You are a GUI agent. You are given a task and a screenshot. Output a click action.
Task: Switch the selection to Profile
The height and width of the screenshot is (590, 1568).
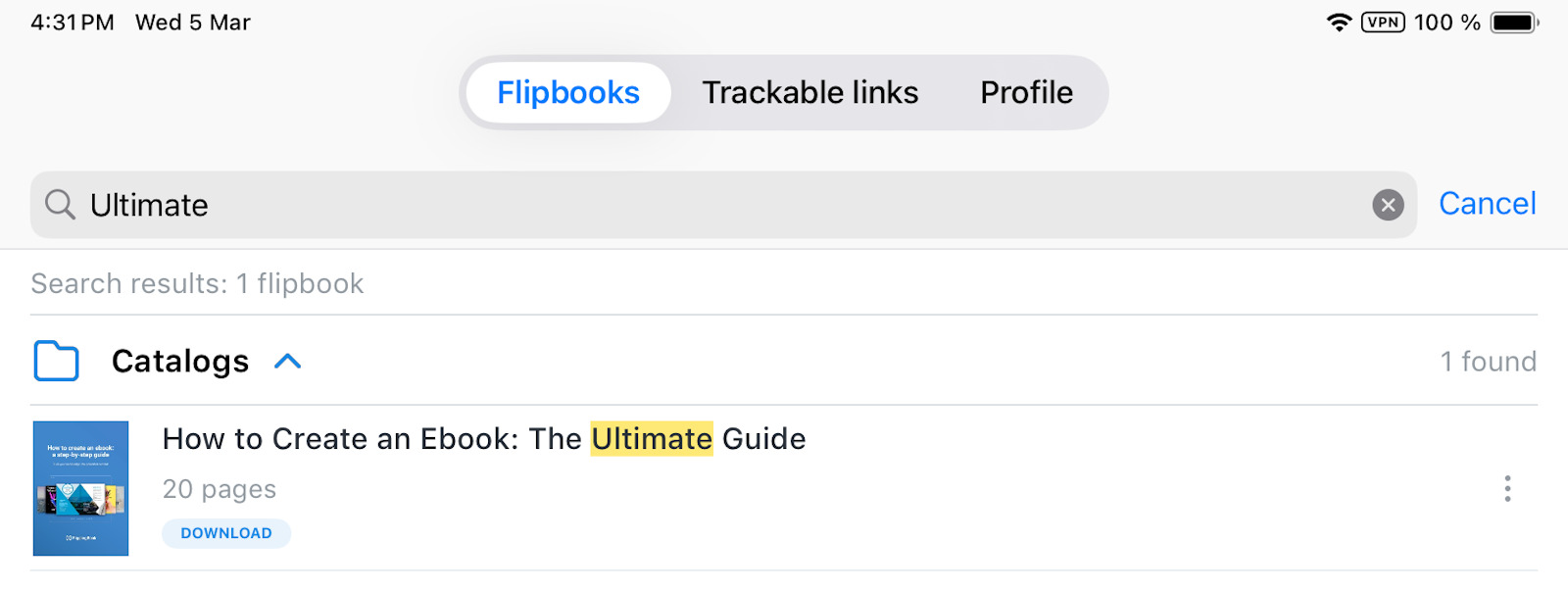tap(1025, 92)
